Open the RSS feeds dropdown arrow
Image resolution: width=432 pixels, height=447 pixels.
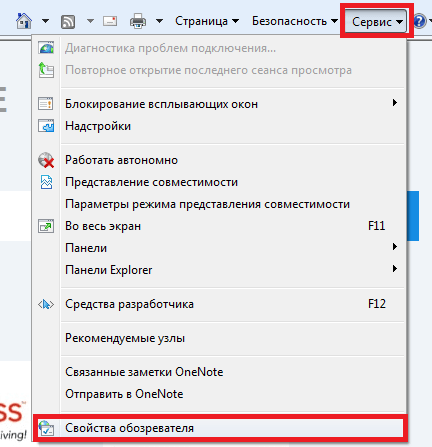point(90,21)
